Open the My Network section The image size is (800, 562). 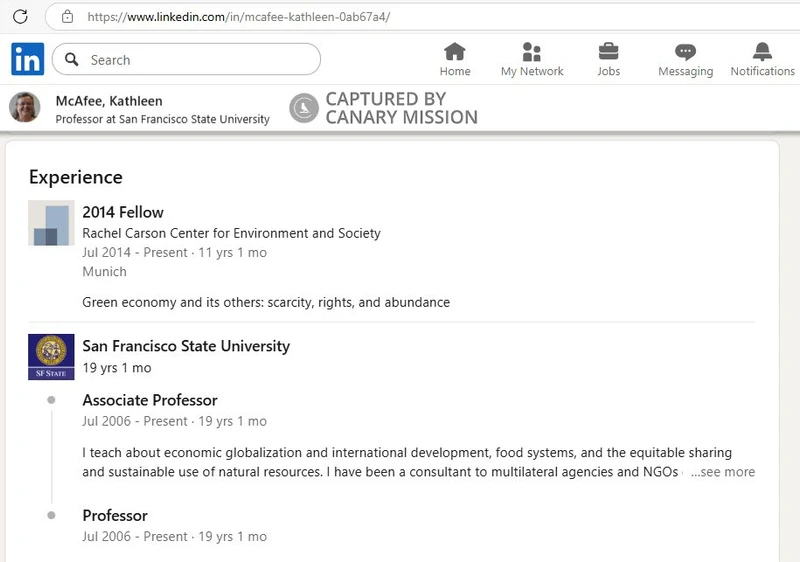coord(532,60)
